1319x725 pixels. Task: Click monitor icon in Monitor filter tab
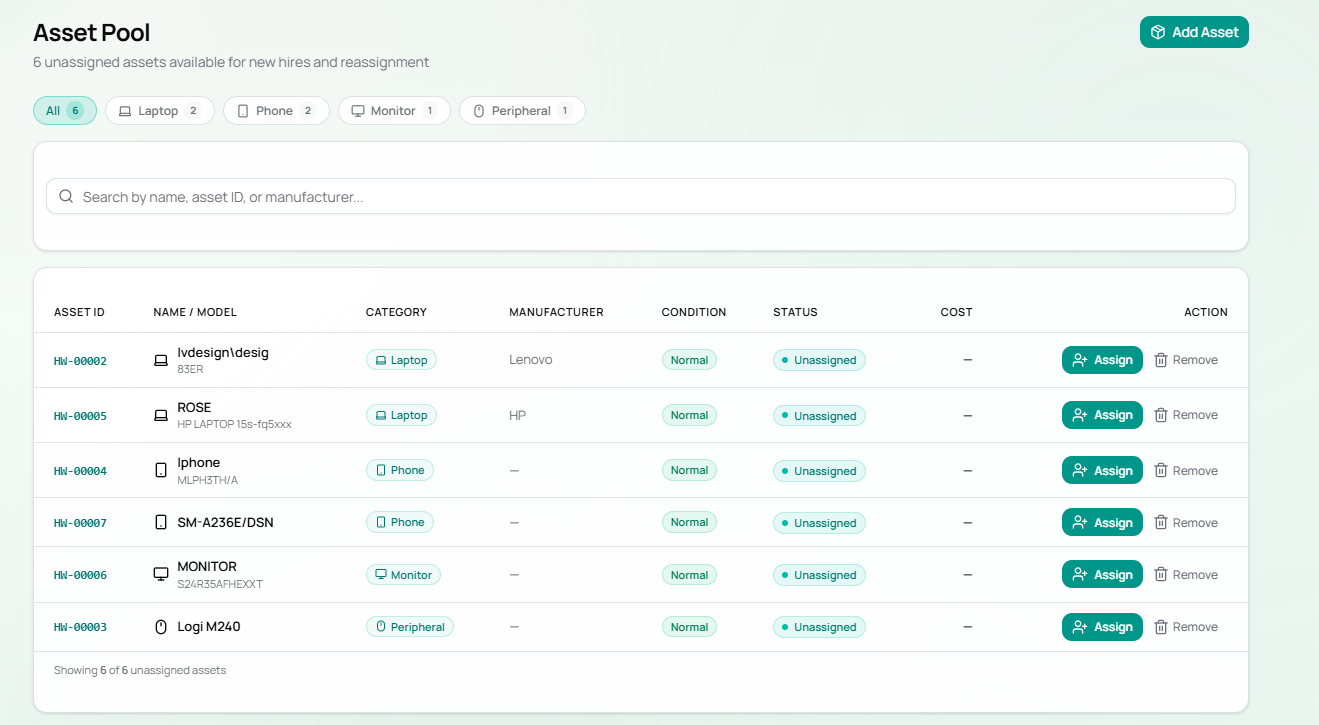point(357,111)
